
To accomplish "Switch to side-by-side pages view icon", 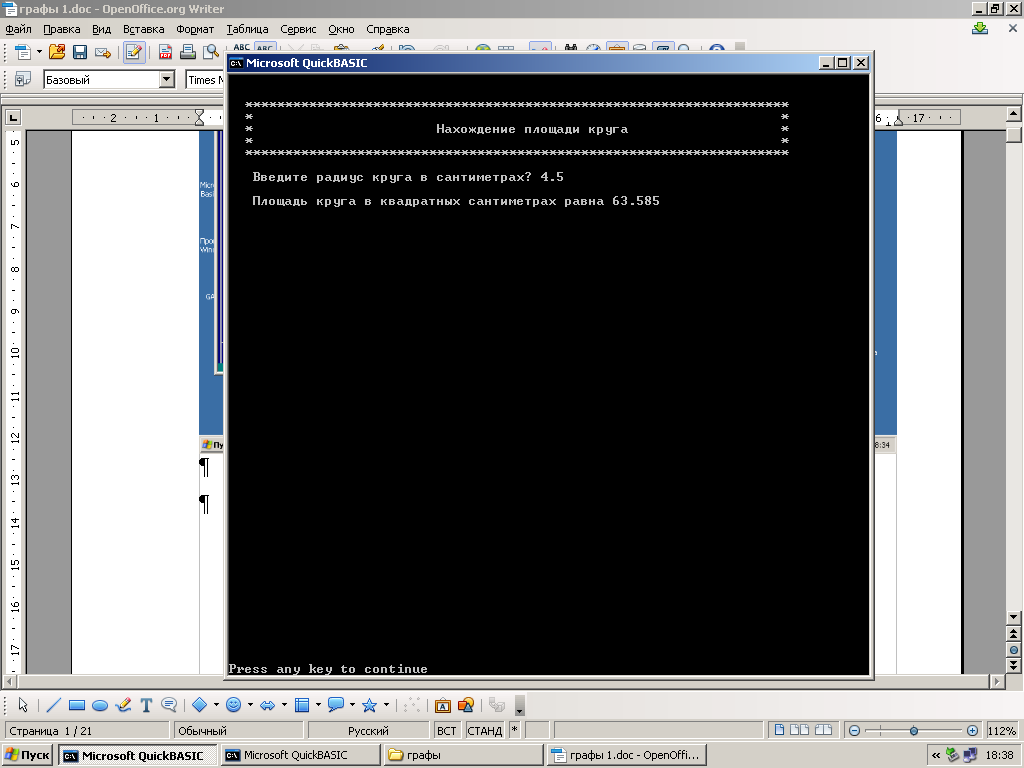I will coord(799,730).
